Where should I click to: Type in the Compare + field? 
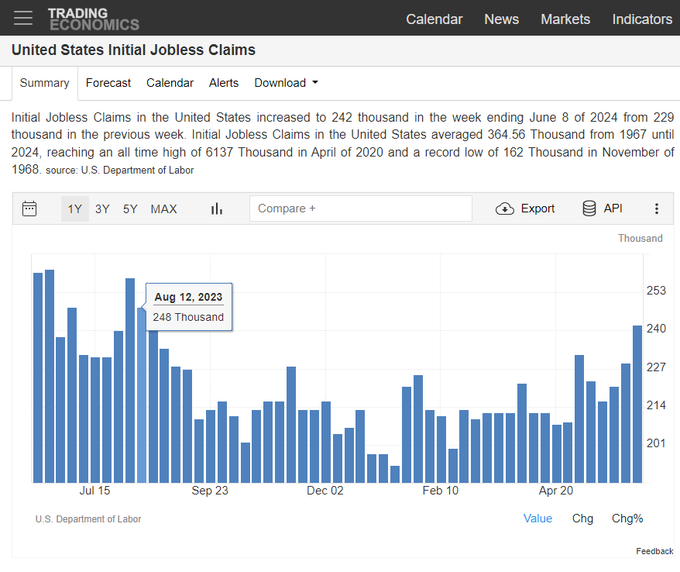click(360, 208)
